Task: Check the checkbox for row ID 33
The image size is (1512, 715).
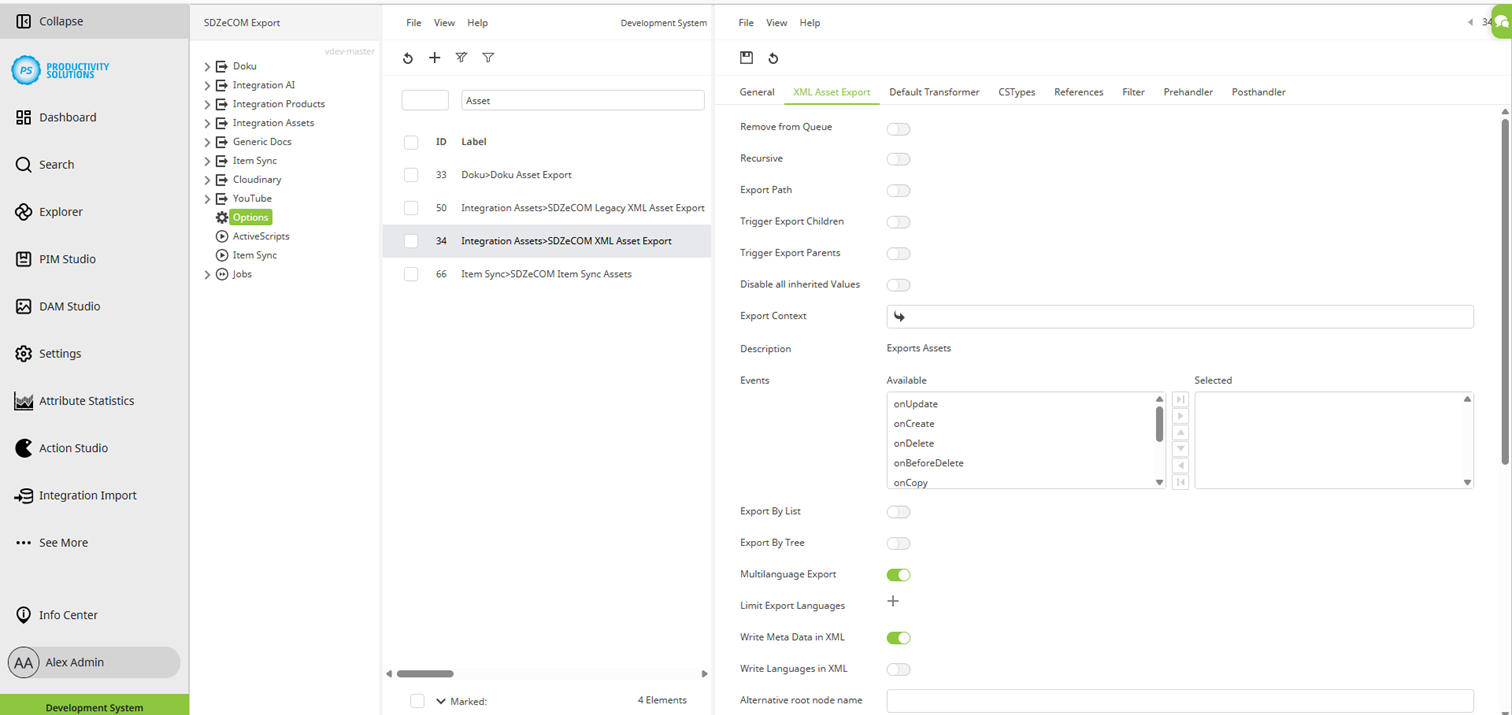Action: pyautogui.click(x=411, y=175)
